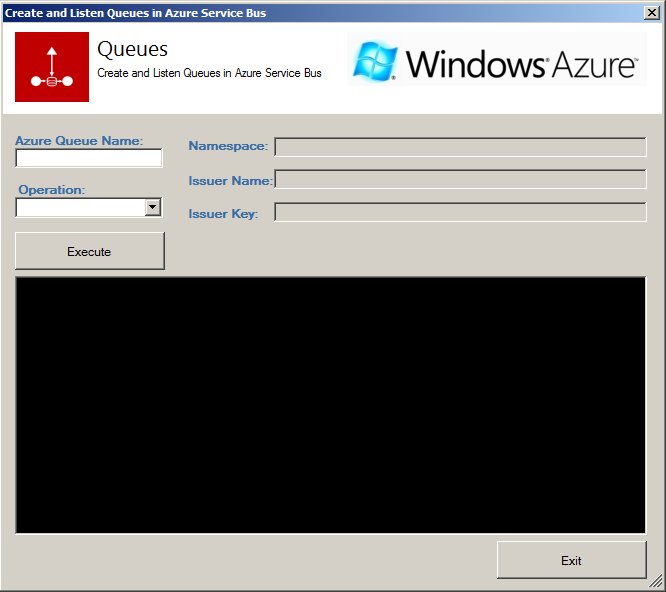Click the window resize grip corner
The image size is (666, 592).
pos(657,582)
